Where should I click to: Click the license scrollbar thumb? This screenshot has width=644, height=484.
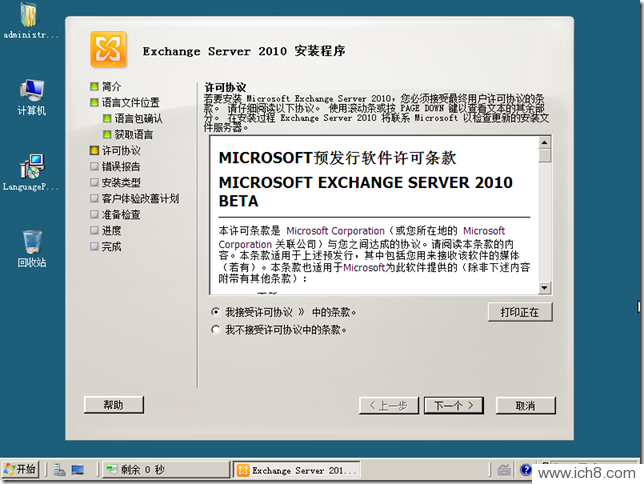(x=545, y=155)
